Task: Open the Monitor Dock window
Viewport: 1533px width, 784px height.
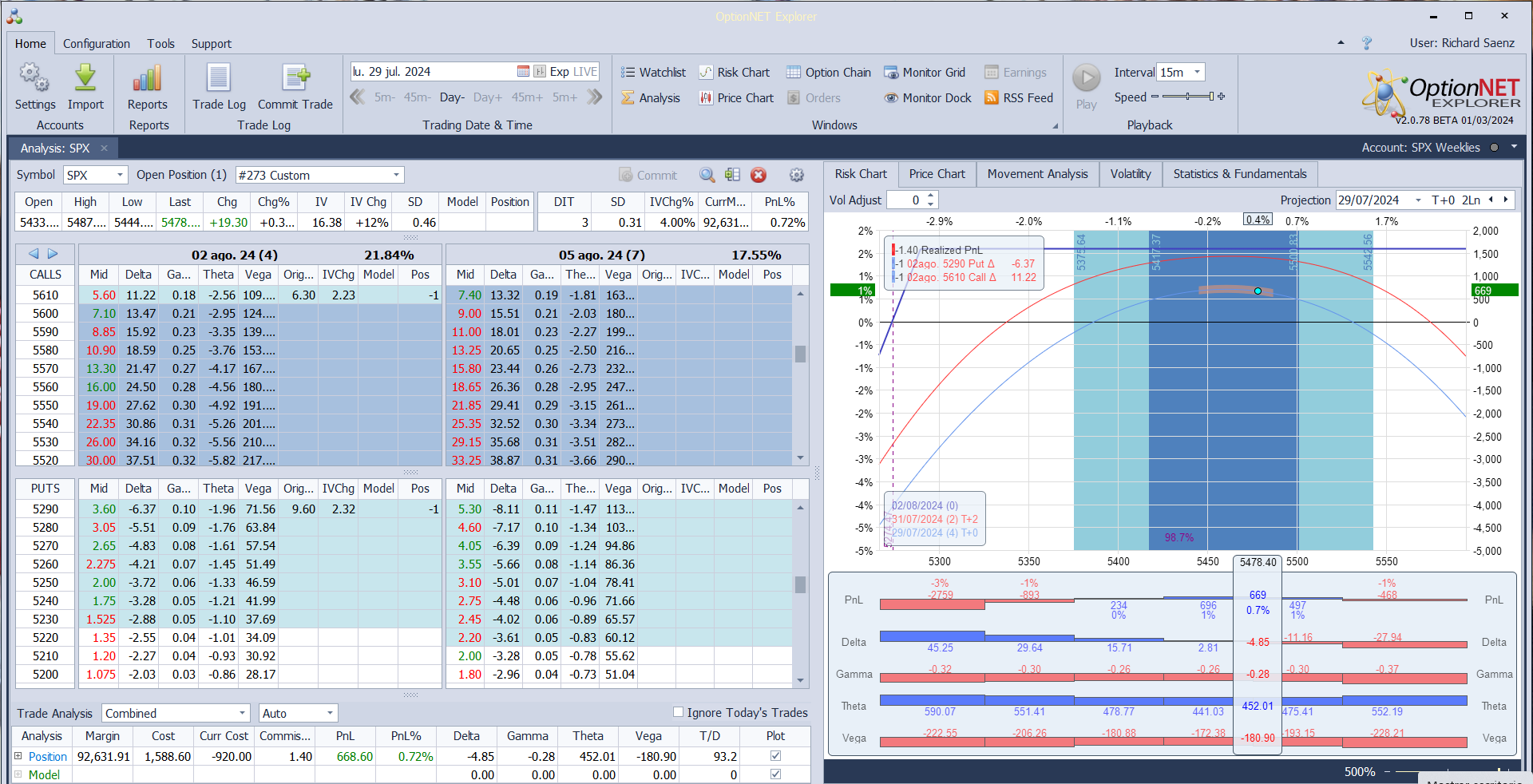Action: click(x=928, y=97)
